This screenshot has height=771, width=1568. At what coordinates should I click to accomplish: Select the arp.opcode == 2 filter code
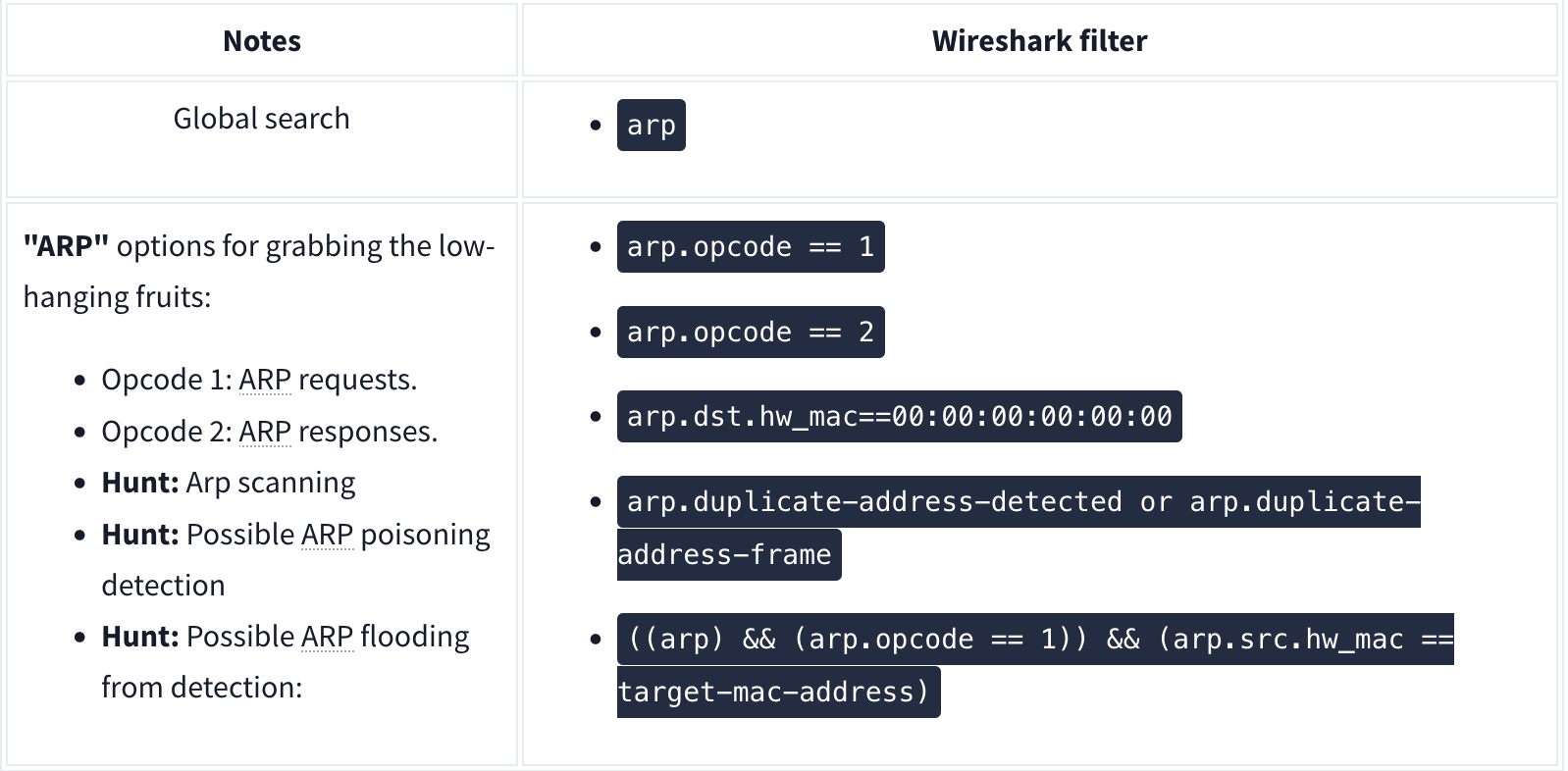click(x=750, y=333)
